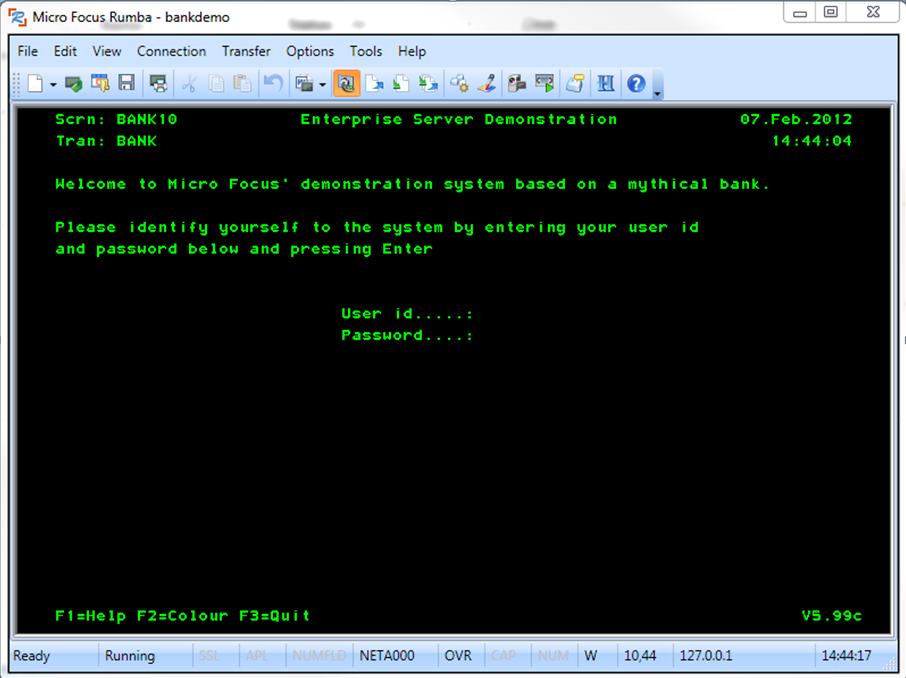Click the Copy icon in the toolbar
Image resolution: width=906 pixels, height=678 pixels.
pyautogui.click(x=216, y=84)
